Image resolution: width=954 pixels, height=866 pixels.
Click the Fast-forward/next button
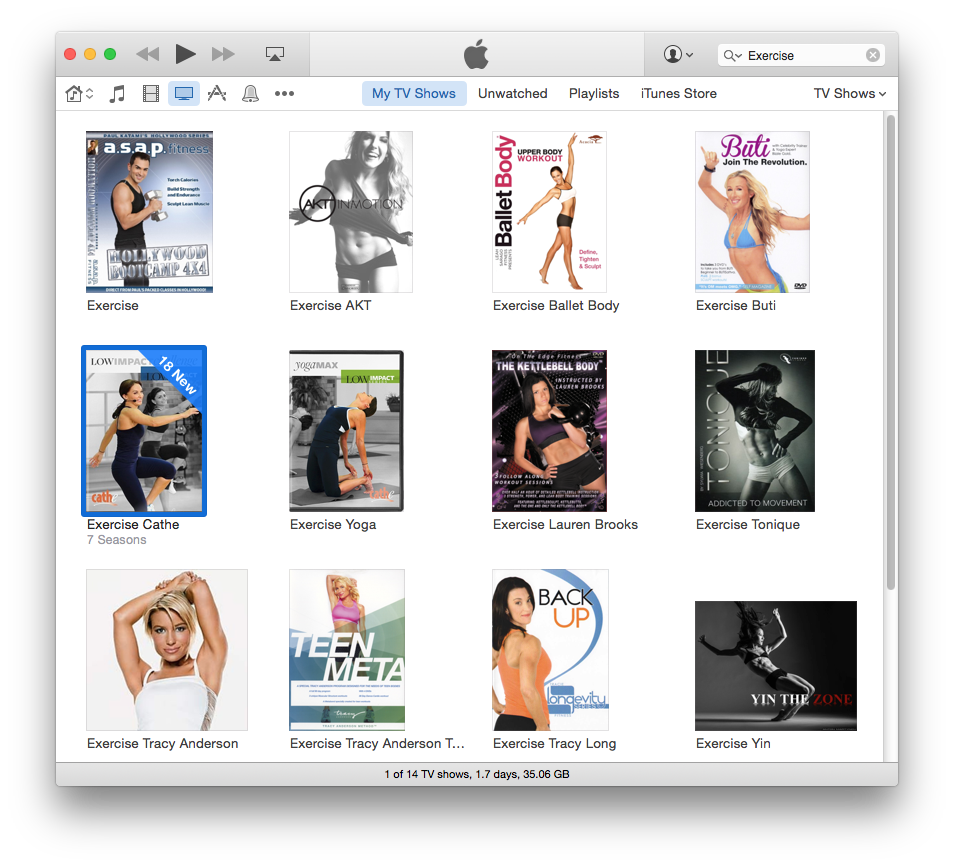[x=223, y=54]
